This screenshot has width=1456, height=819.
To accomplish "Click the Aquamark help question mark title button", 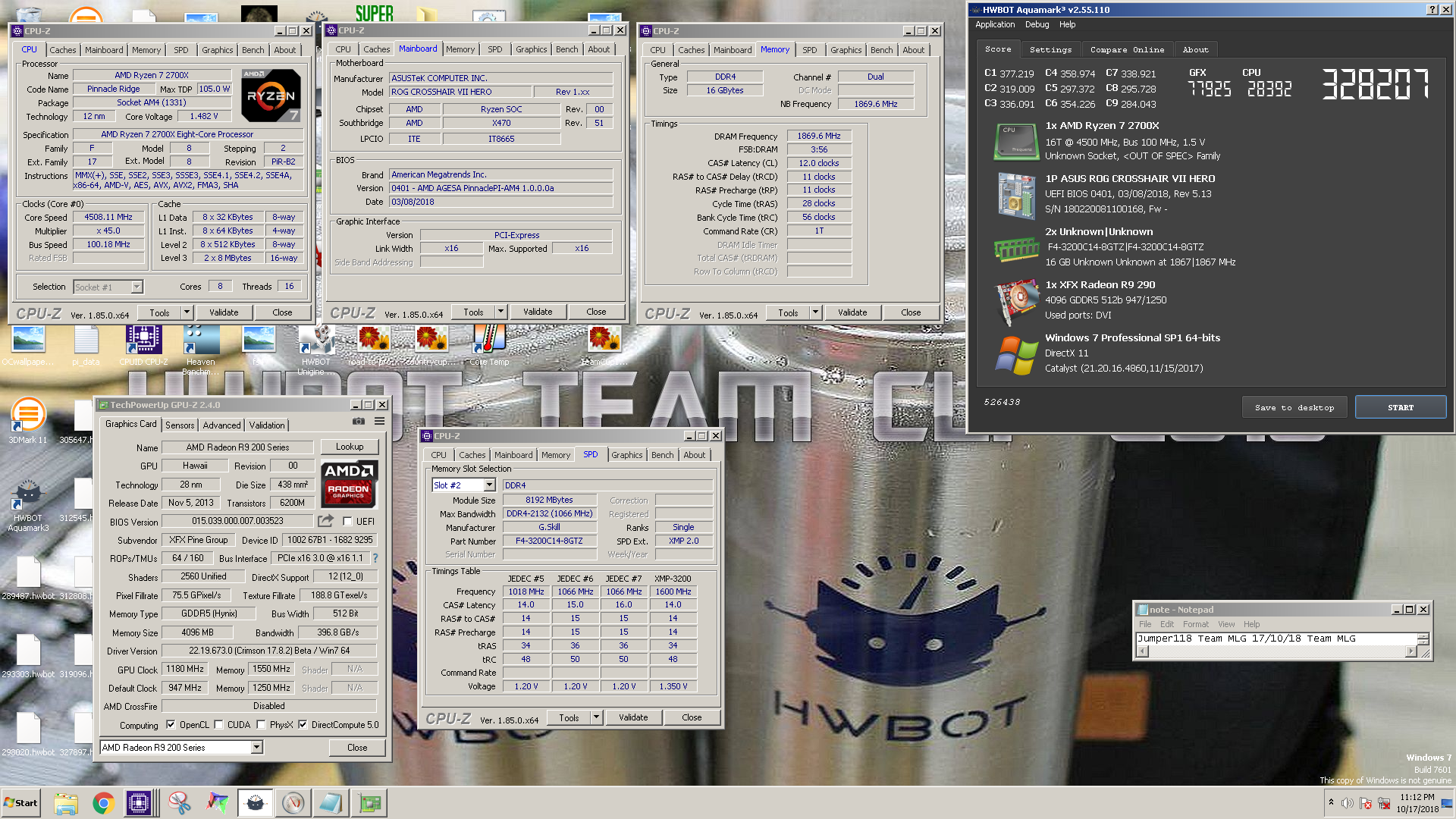I will pos(1432,10).
